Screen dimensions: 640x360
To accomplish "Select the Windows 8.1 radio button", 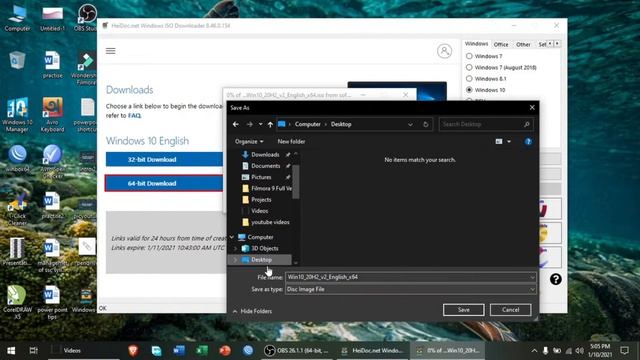I will (x=469, y=78).
